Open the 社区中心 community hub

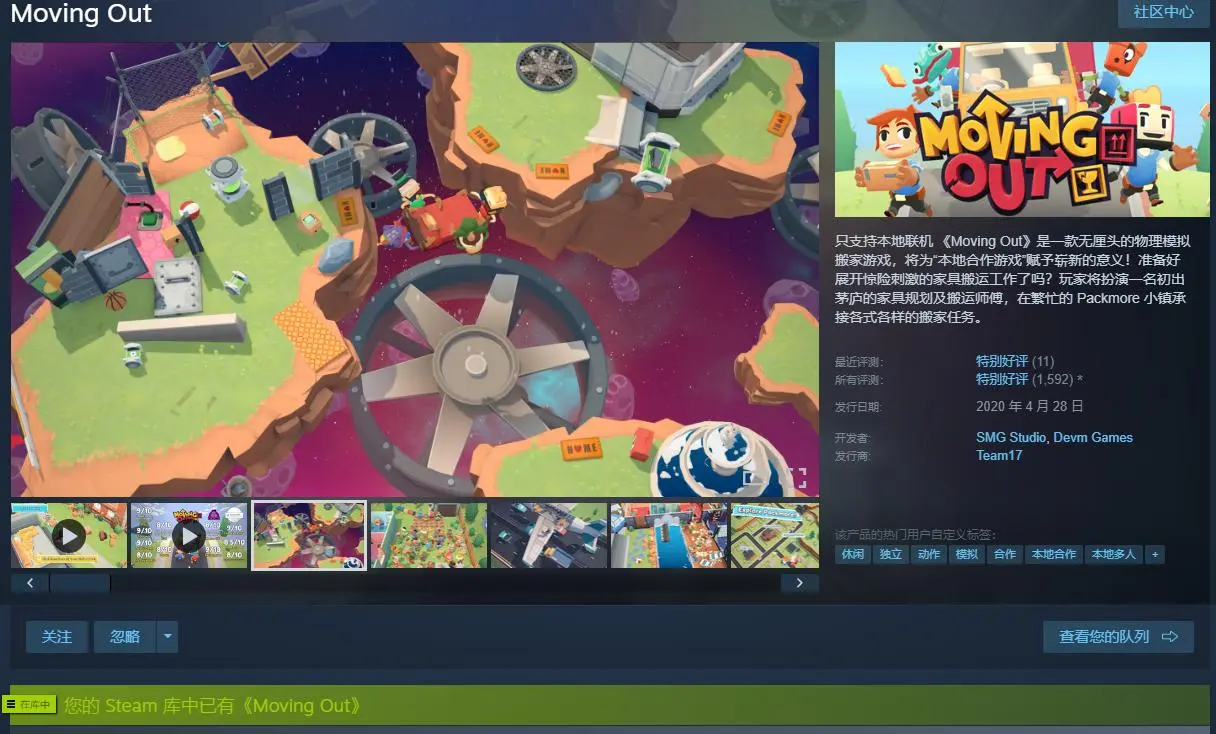point(1163,13)
